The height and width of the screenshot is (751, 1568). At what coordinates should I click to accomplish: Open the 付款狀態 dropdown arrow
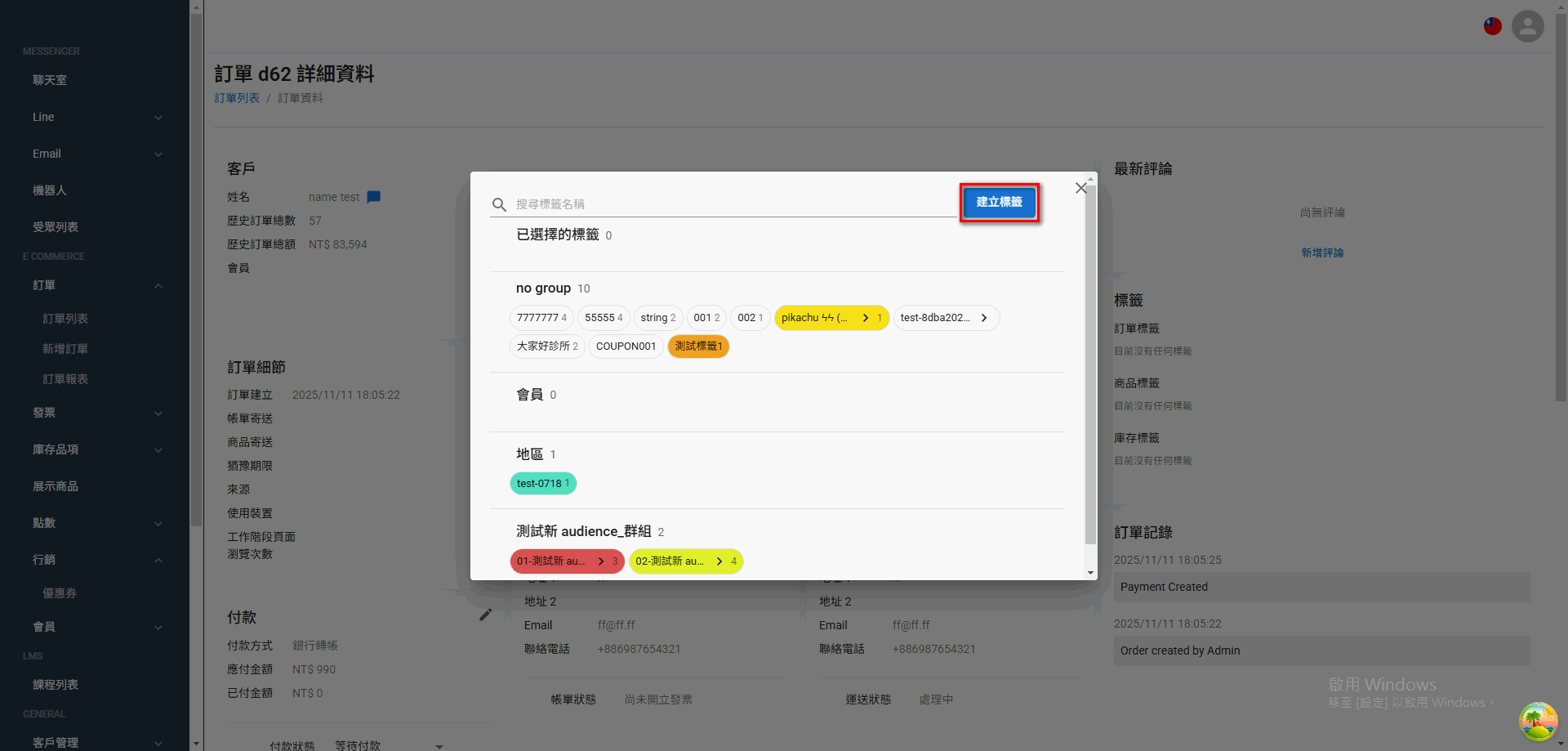(x=439, y=746)
